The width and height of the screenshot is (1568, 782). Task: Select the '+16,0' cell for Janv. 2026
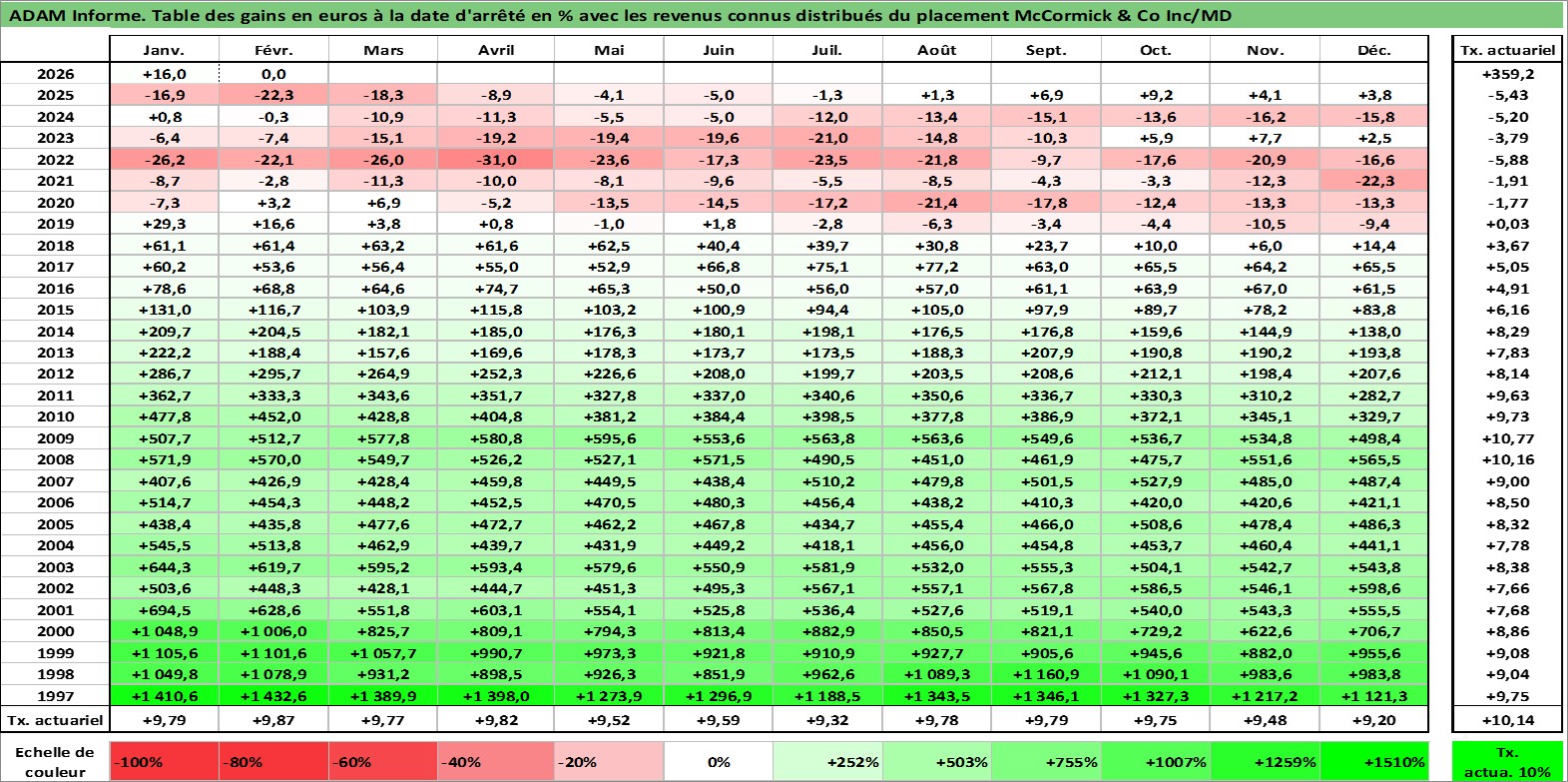(x=164, y=74)
